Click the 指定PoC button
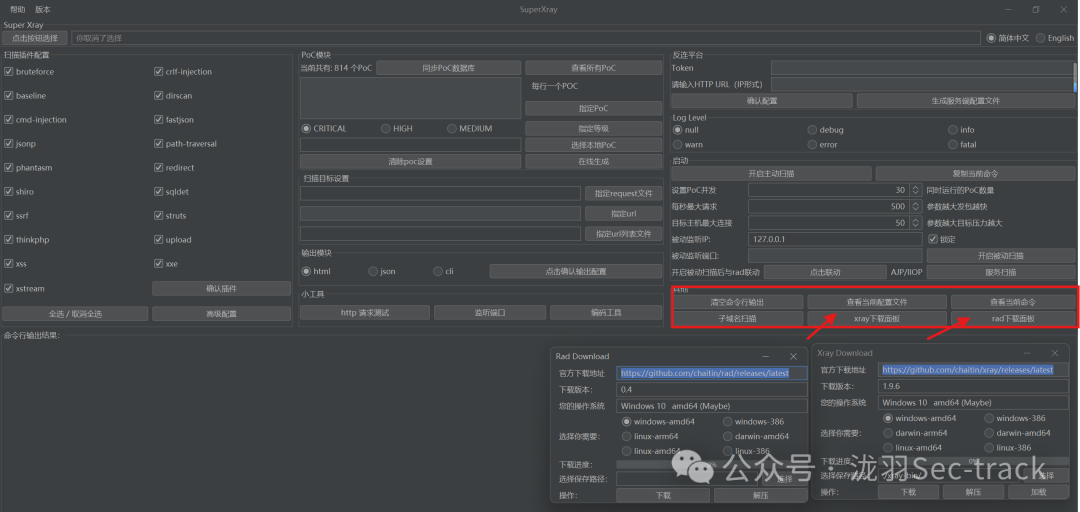 click(593, 108)
